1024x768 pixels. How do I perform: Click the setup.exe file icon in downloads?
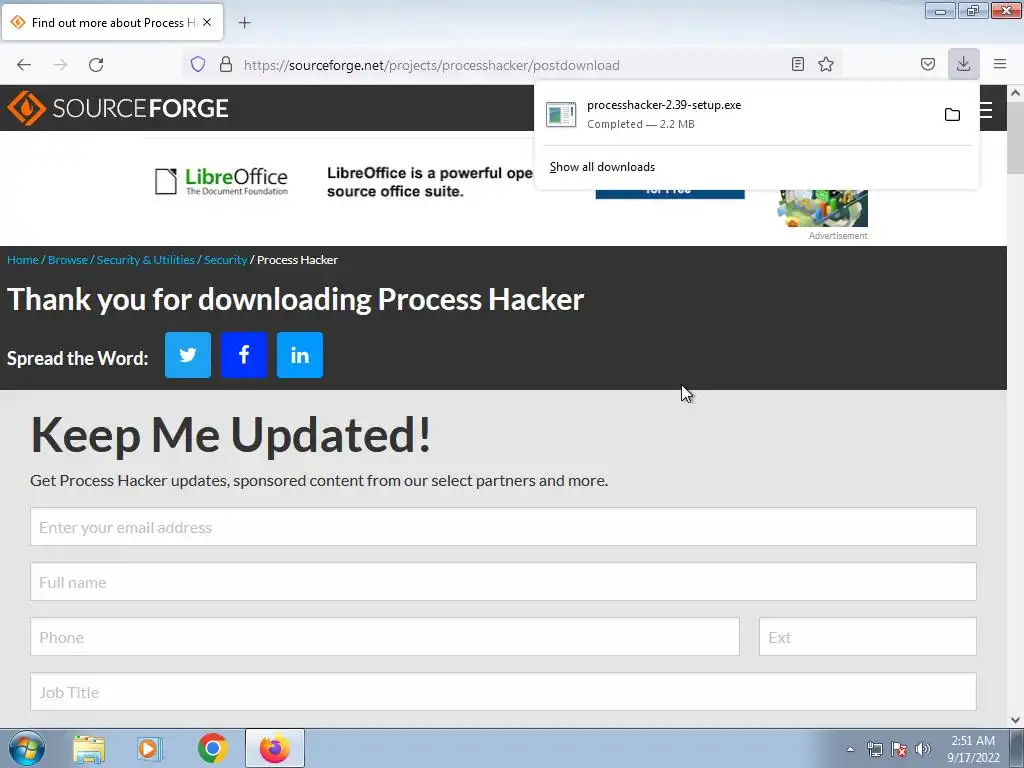pyautogui.click(x=561, y=114)
